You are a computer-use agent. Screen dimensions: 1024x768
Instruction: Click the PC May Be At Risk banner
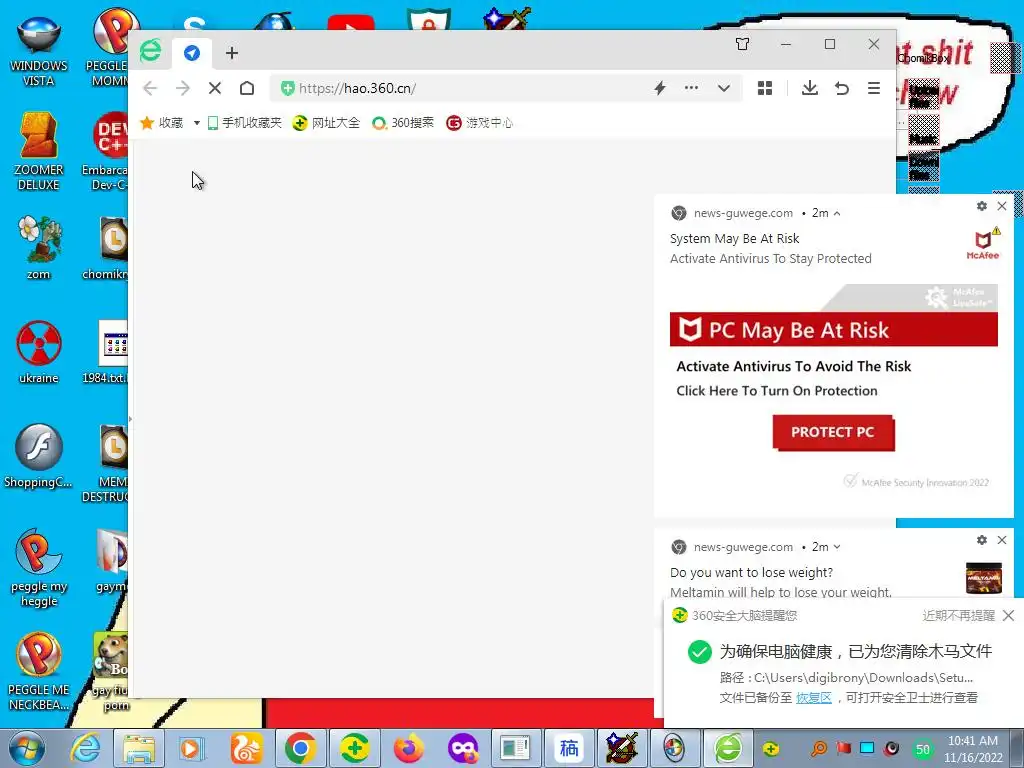(x=833, y=329)
